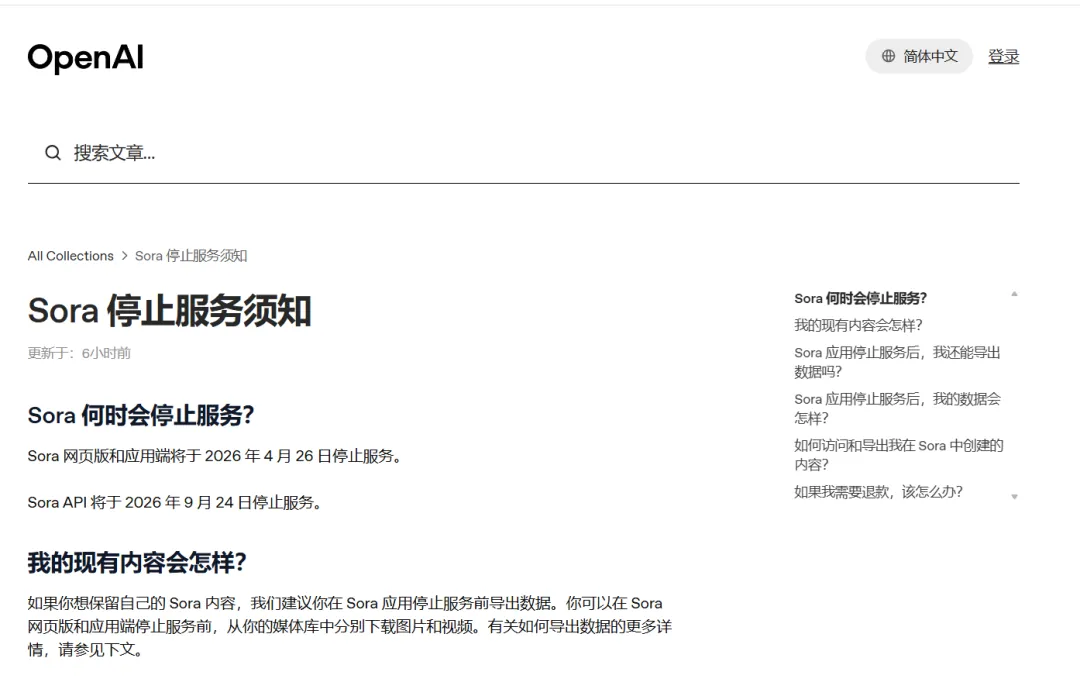
Task: Click the contents scroll up arrow
Action: click(1014, 294)
